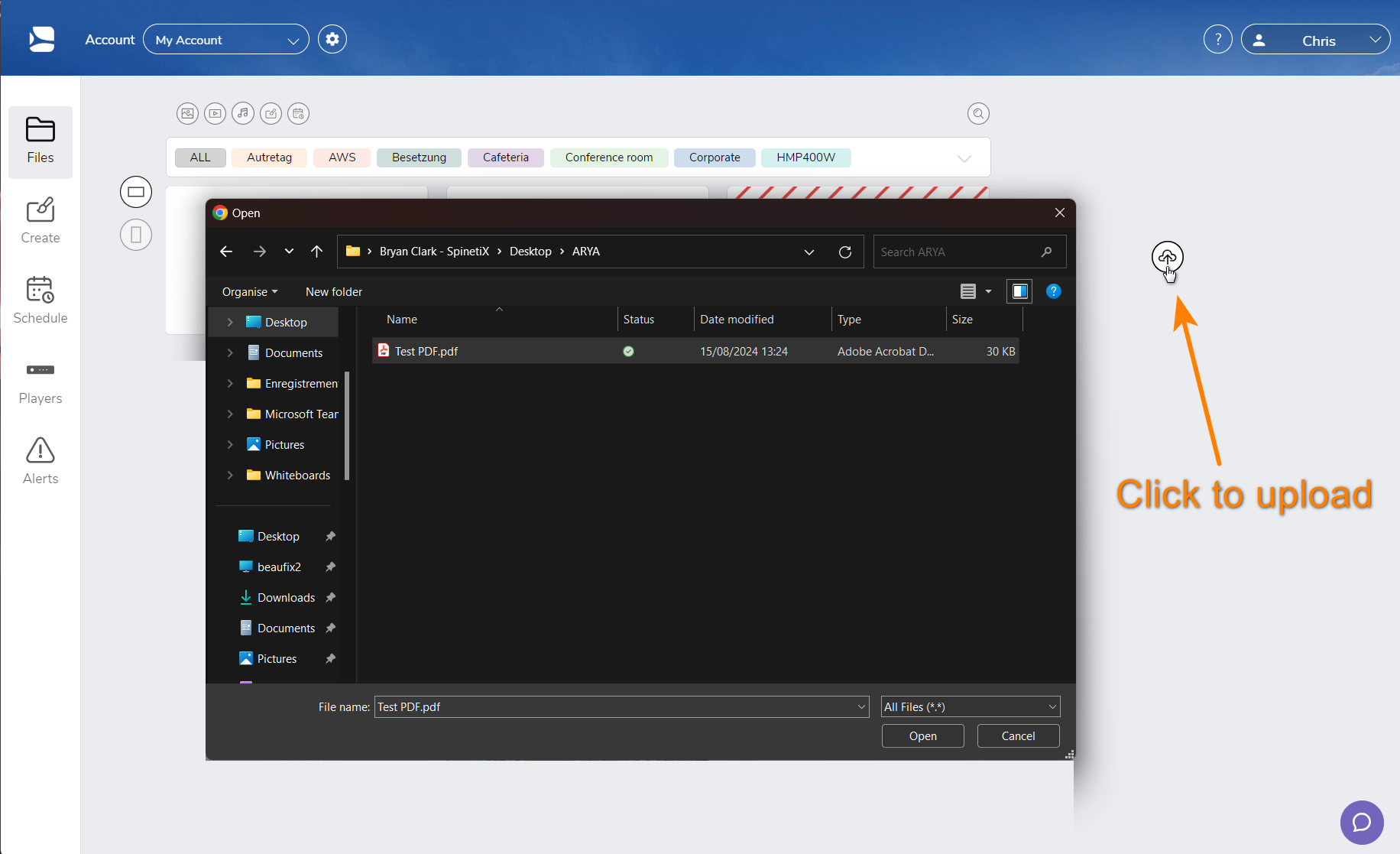Open recent locations dropdown in dialog
Screen dimensions: 1400x854
tap(289, 252)
